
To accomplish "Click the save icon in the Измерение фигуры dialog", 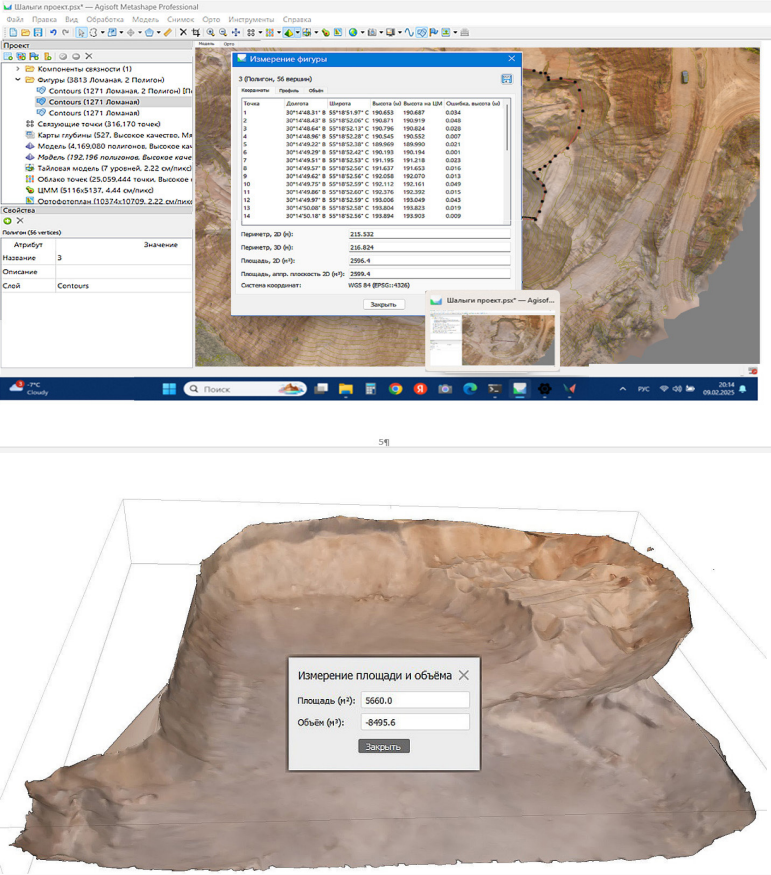I will 507,79.
